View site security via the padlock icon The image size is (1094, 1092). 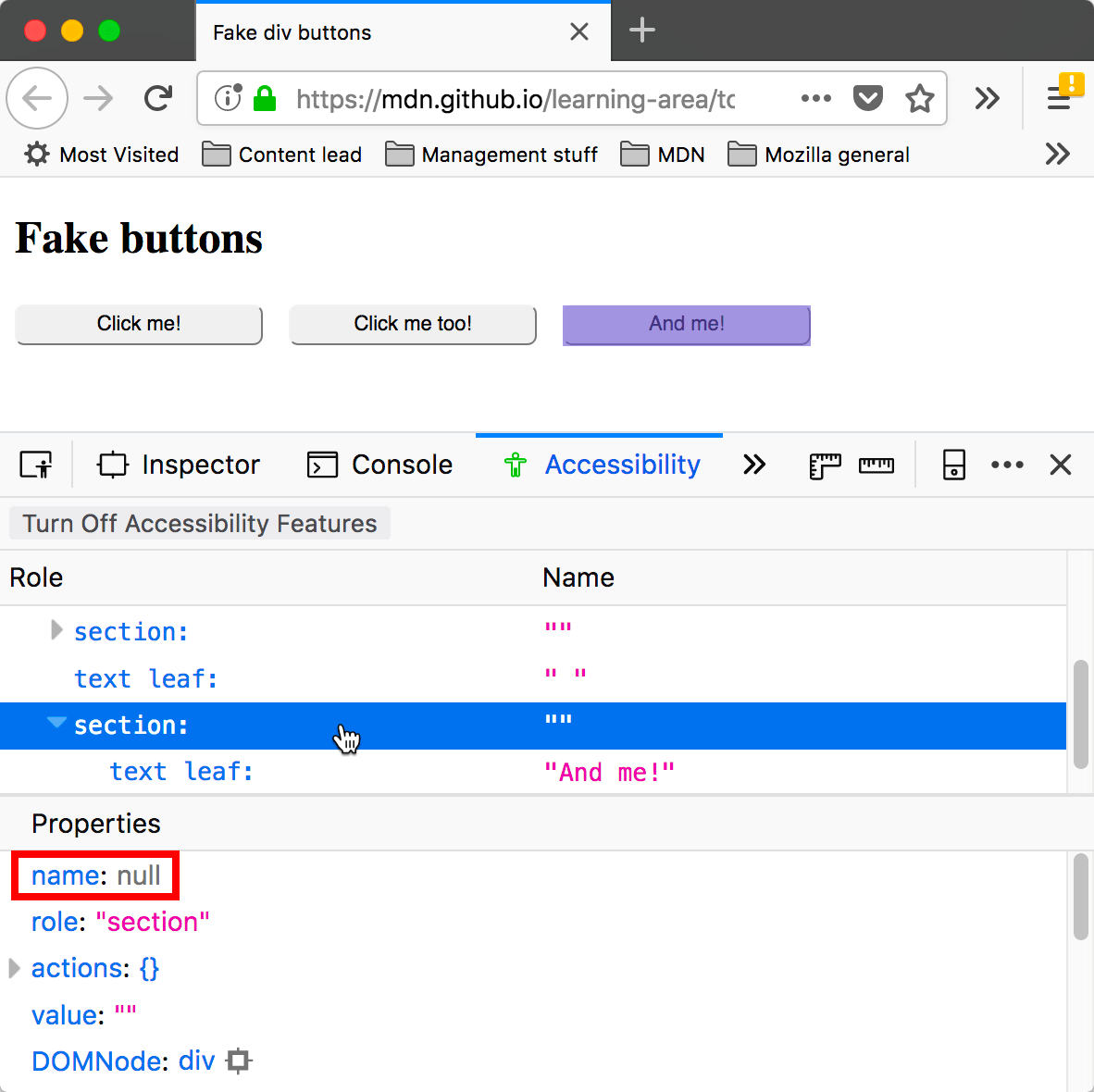265,97
